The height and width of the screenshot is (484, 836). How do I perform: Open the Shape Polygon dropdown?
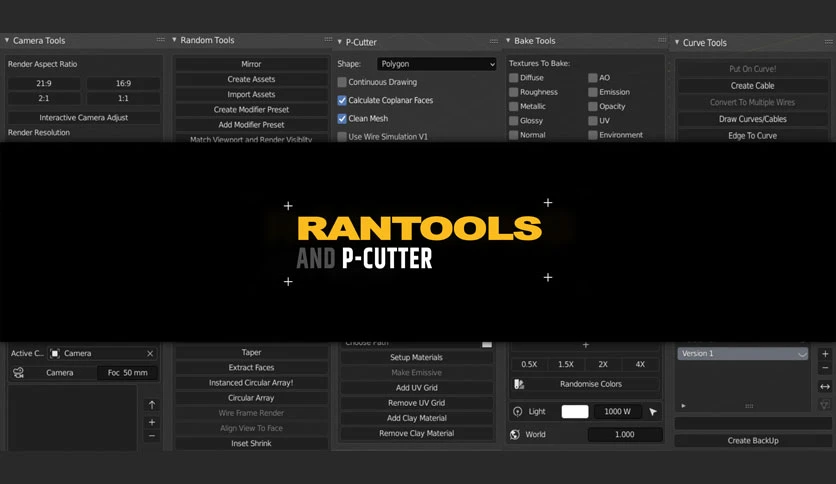tap(437, 64)
